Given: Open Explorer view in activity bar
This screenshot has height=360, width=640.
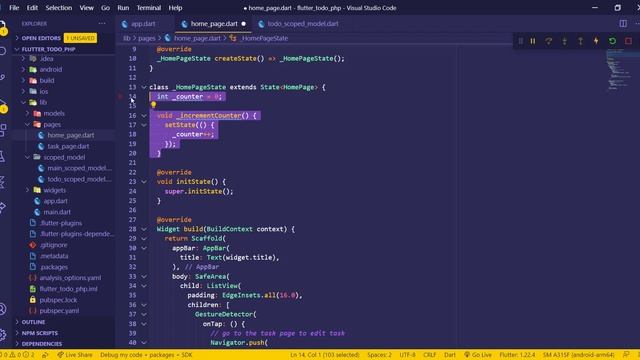Looking at the screenshot, I should (x=2, y=27).
